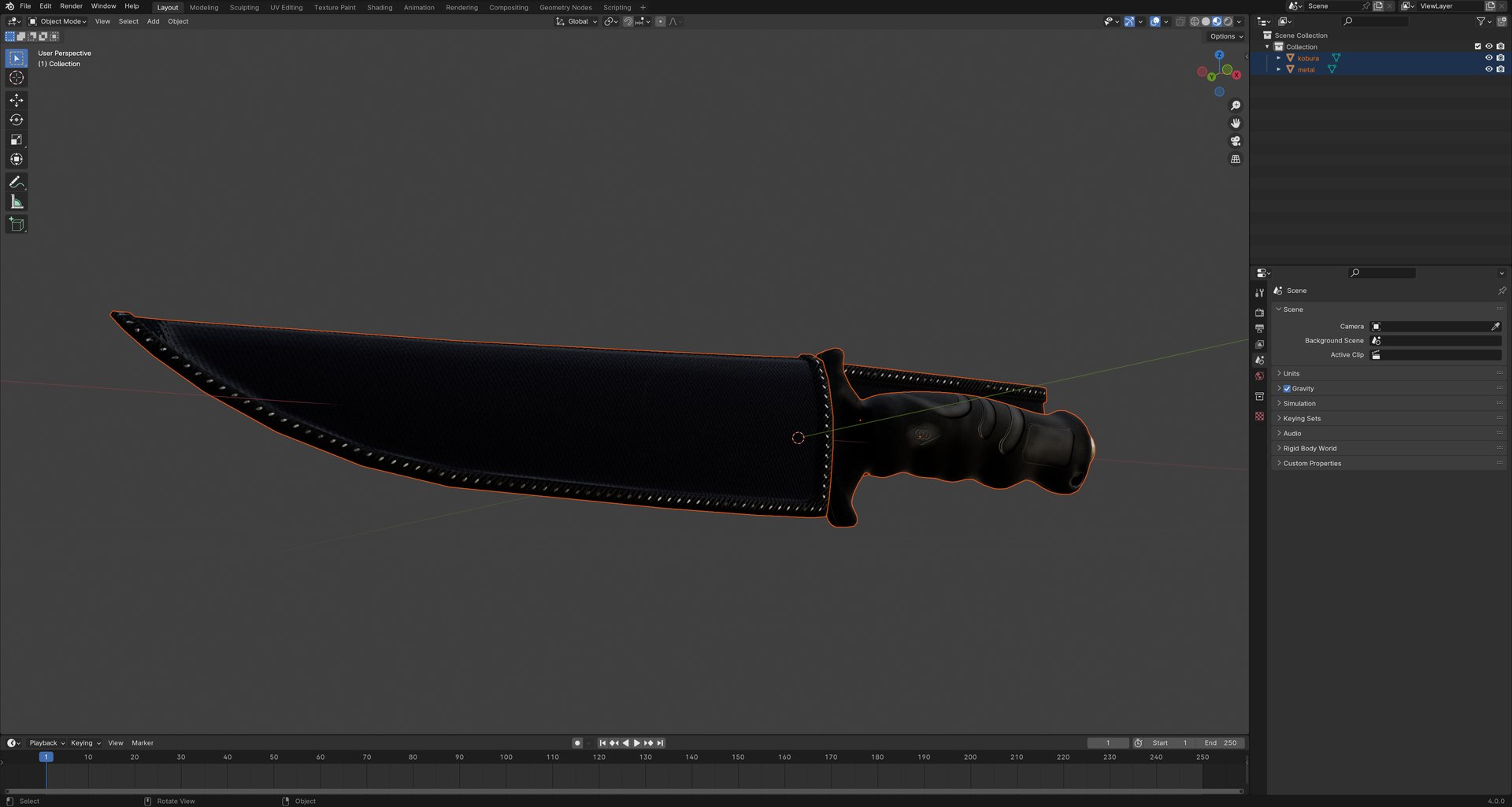The image size is (1512, 807).
Task: Click the current frame number field
Action: [x=1108, y=742]
